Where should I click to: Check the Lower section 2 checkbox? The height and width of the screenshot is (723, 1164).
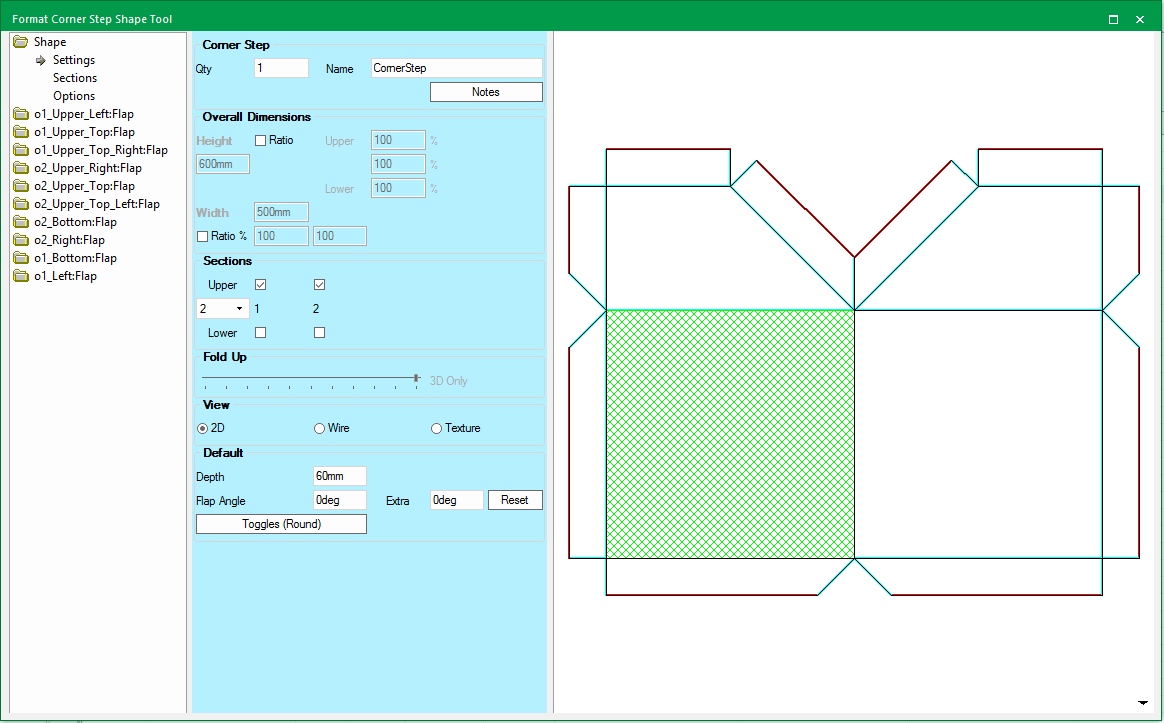point(319,333)
